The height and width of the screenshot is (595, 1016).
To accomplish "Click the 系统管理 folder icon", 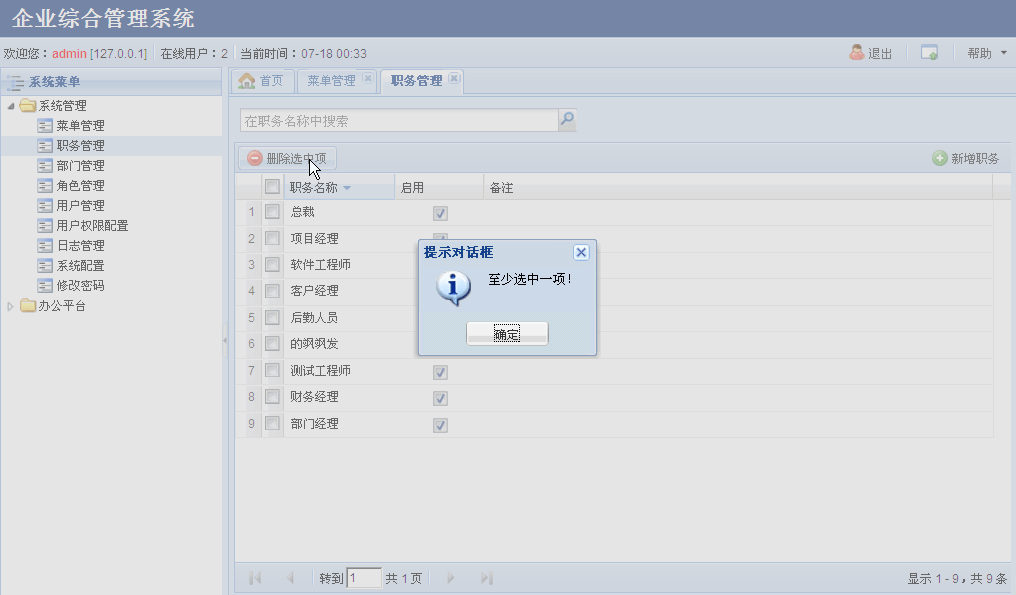I will (x=27, y=105).
